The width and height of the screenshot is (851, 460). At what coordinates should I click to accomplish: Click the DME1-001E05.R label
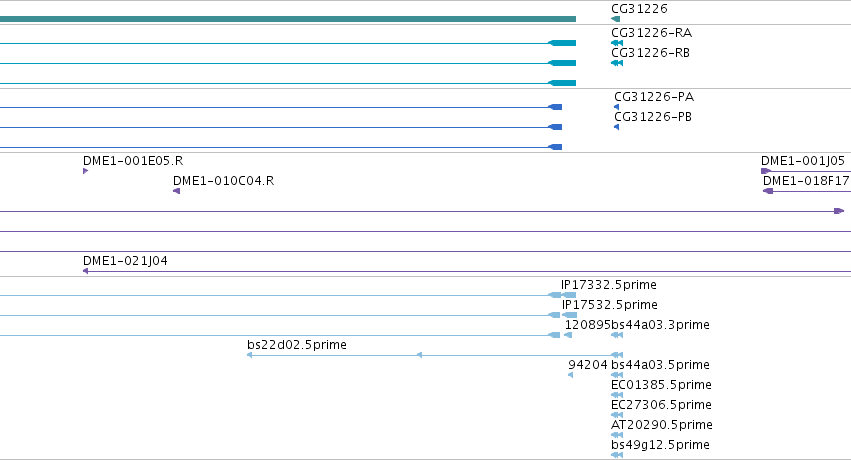[x=133, y=161]
